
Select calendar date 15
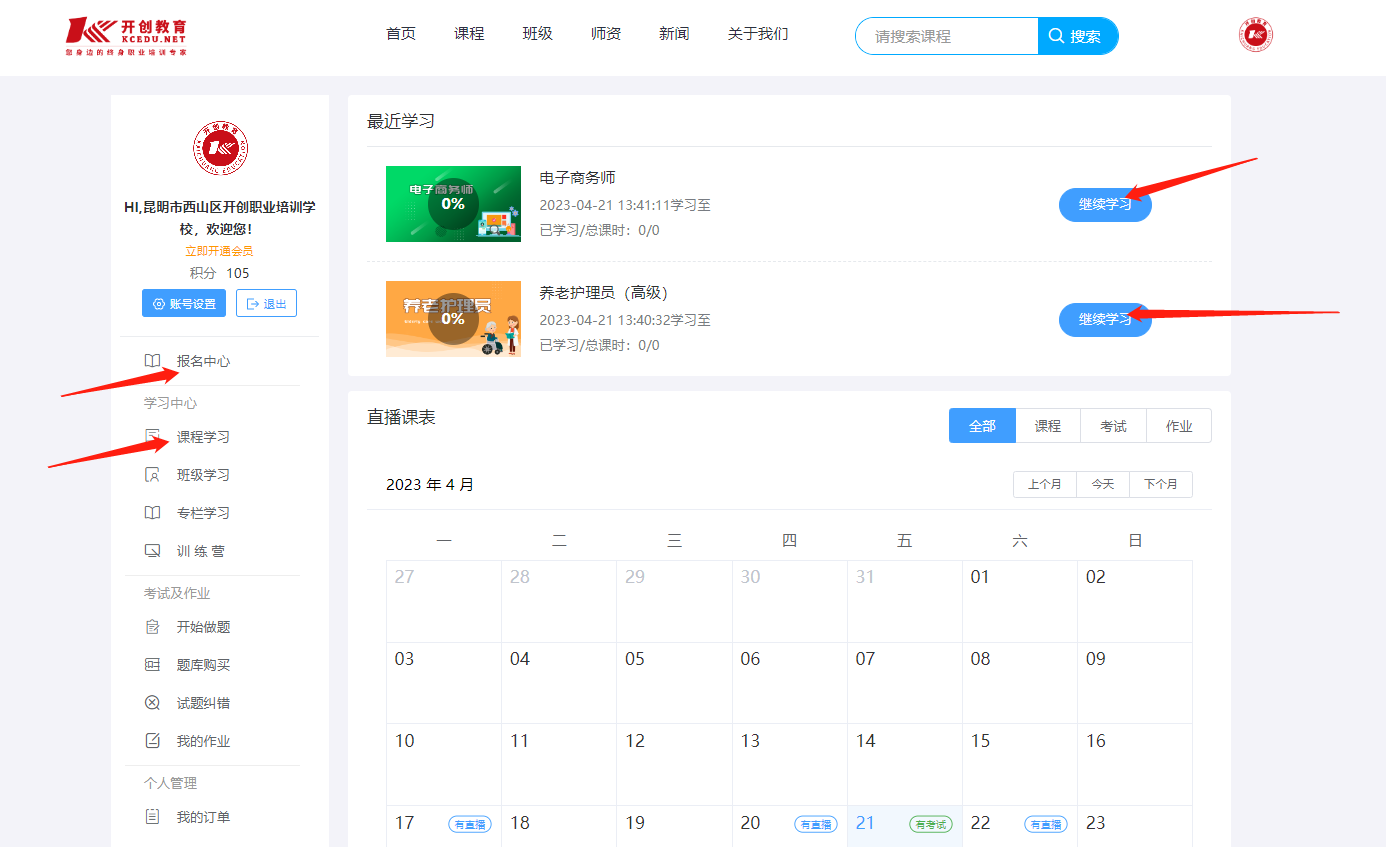pos(1020,765)
